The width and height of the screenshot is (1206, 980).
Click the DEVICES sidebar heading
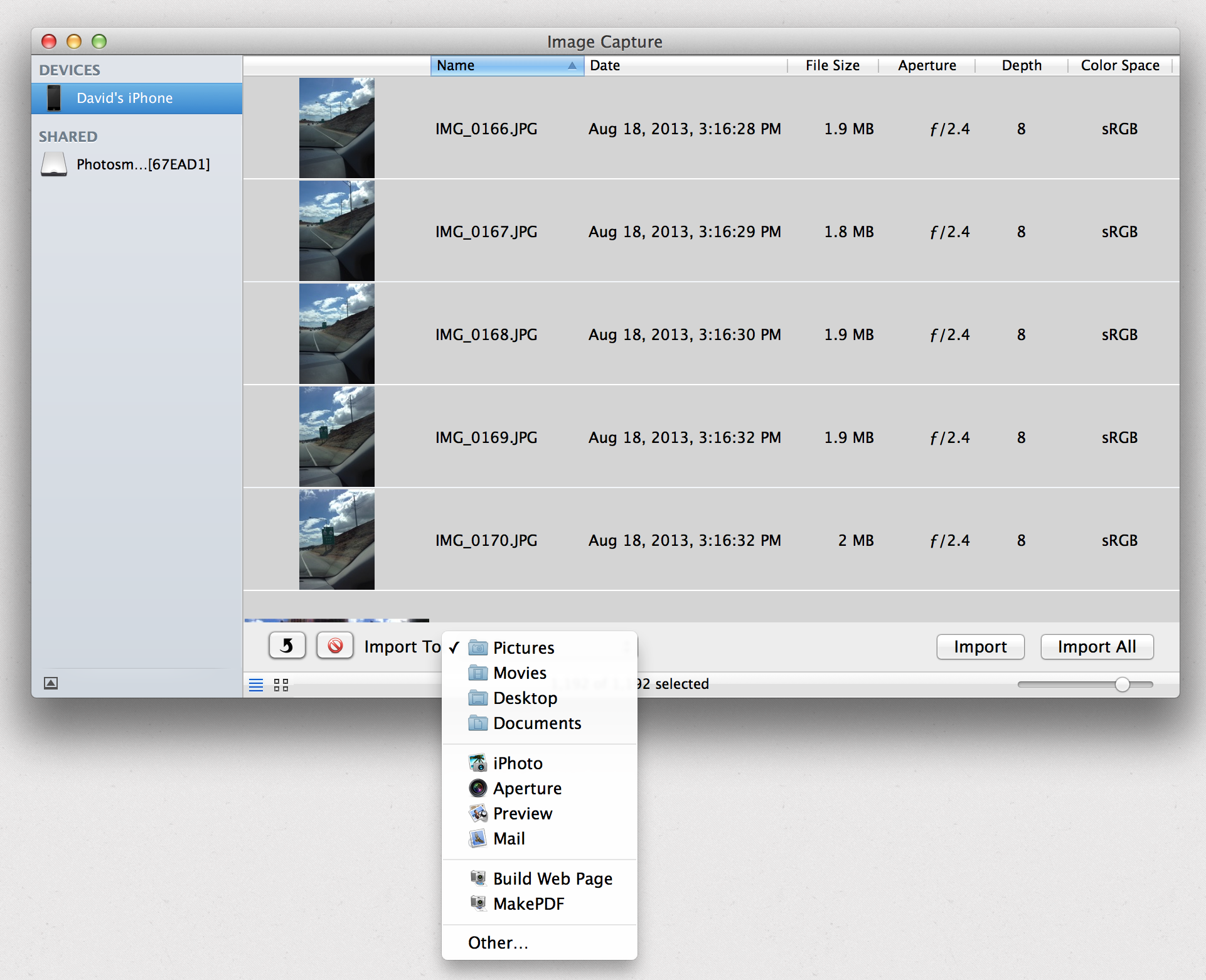[x=70, y=70]
